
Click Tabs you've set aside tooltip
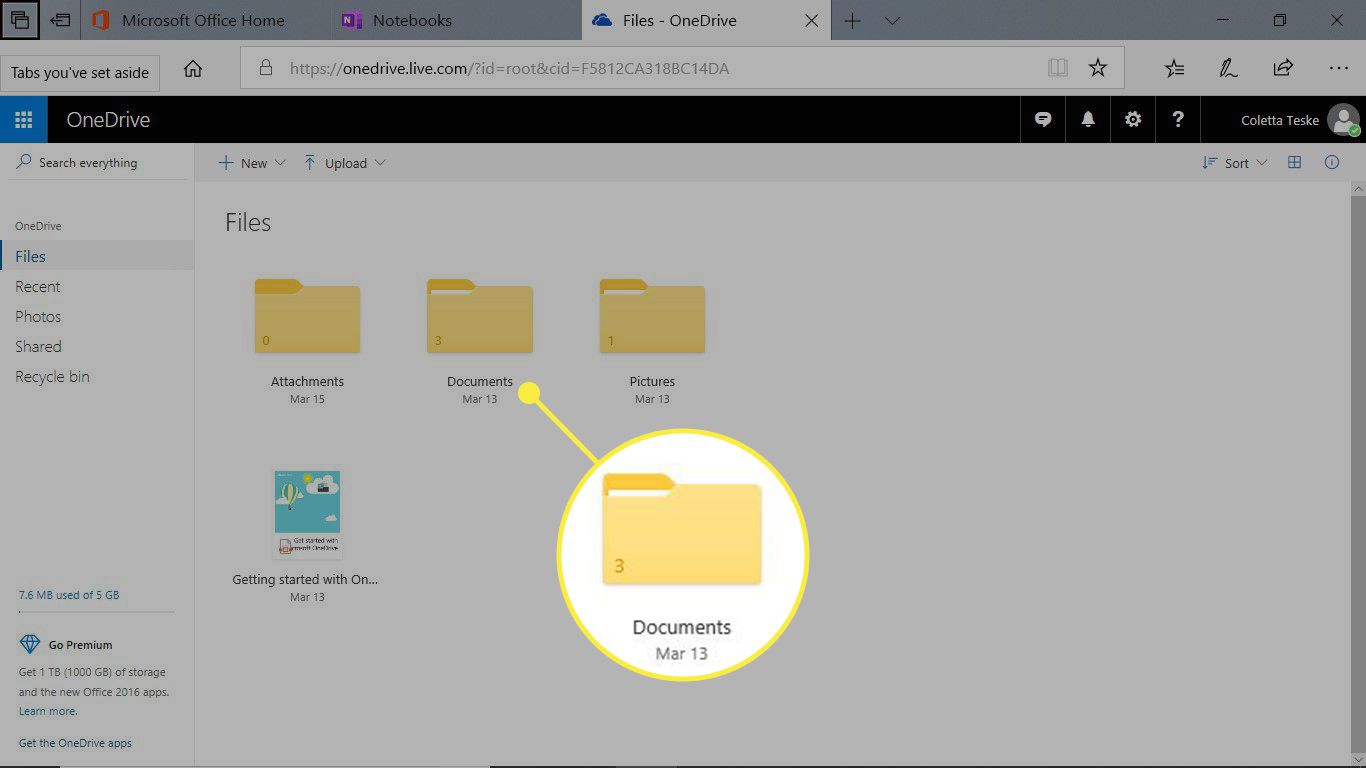click(80, 73)
